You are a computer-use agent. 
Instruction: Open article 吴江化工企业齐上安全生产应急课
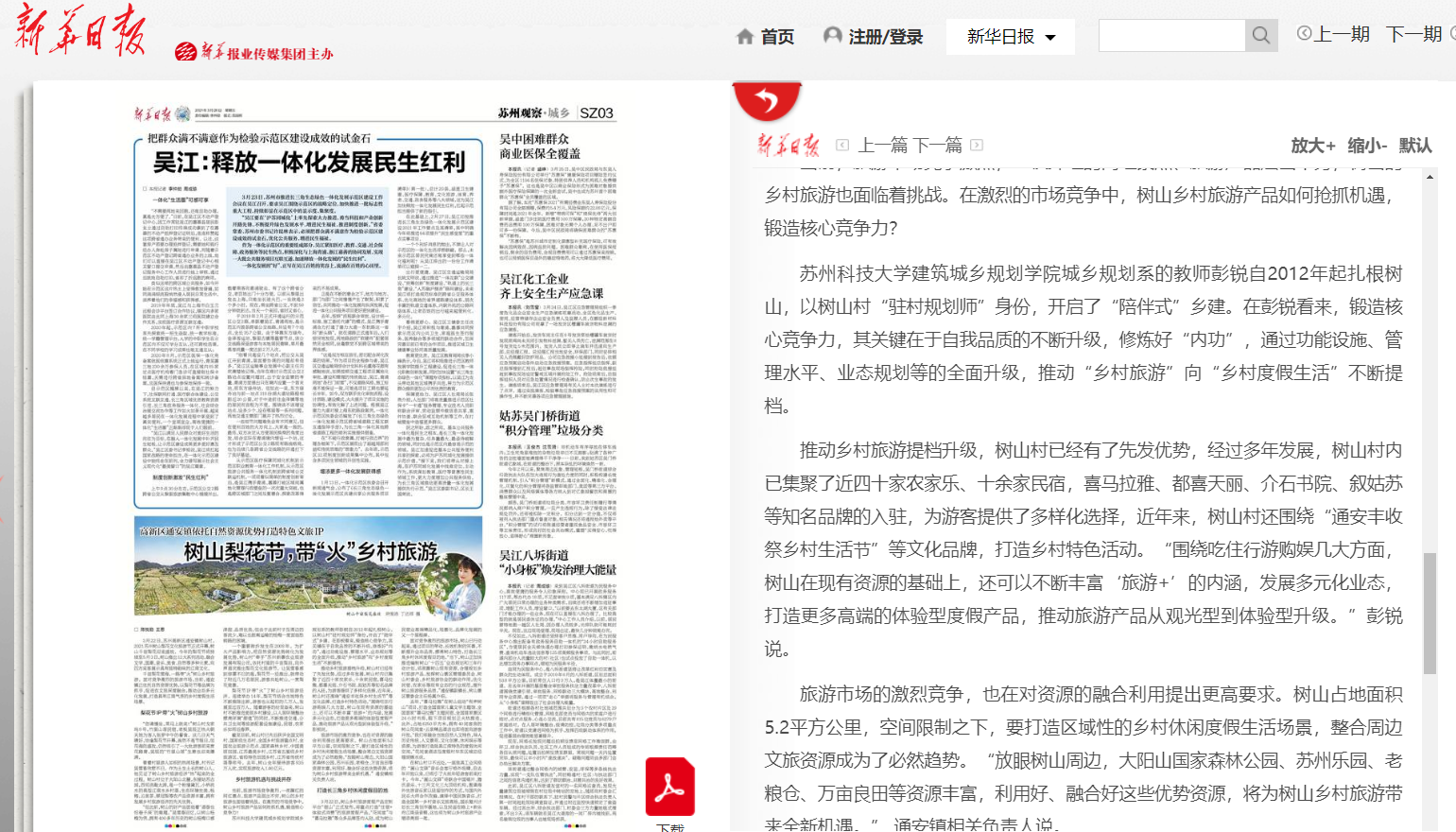[x=551, y=286]
